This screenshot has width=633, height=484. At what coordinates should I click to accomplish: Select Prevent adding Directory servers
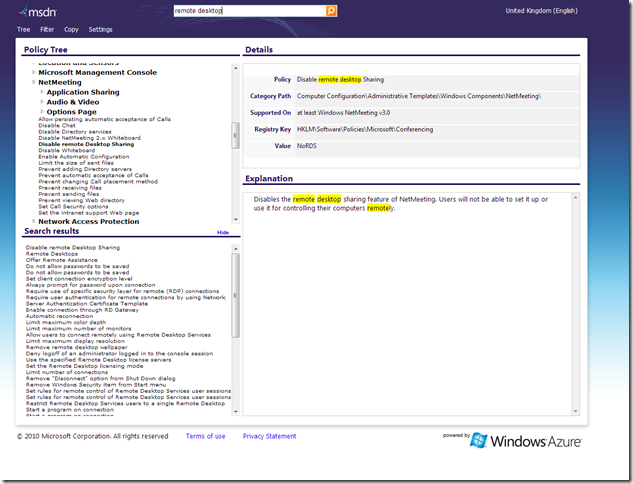point(85,169)
